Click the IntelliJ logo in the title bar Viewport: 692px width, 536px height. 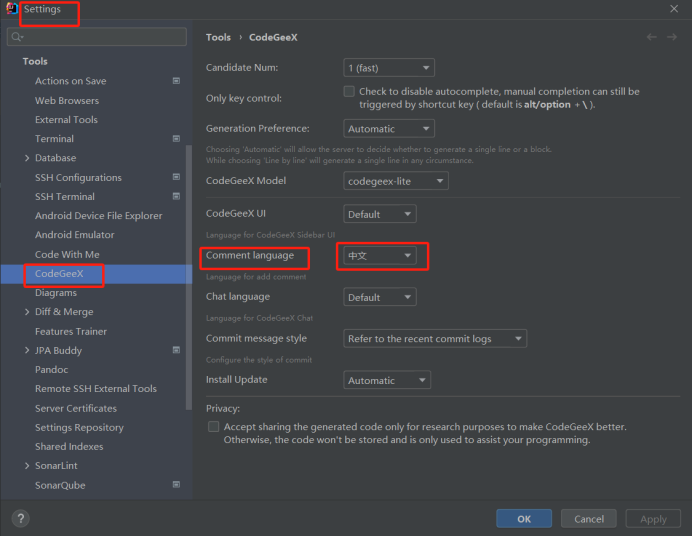[12, 8]
